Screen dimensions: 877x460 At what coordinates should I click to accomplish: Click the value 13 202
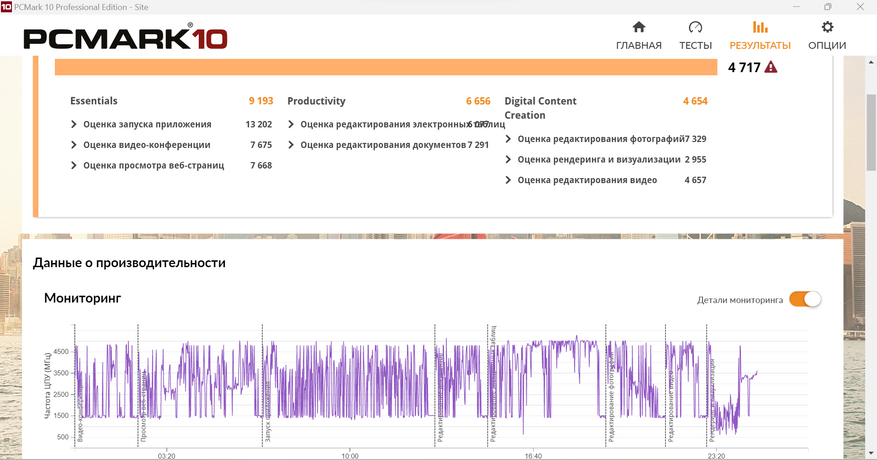(258, 124)
